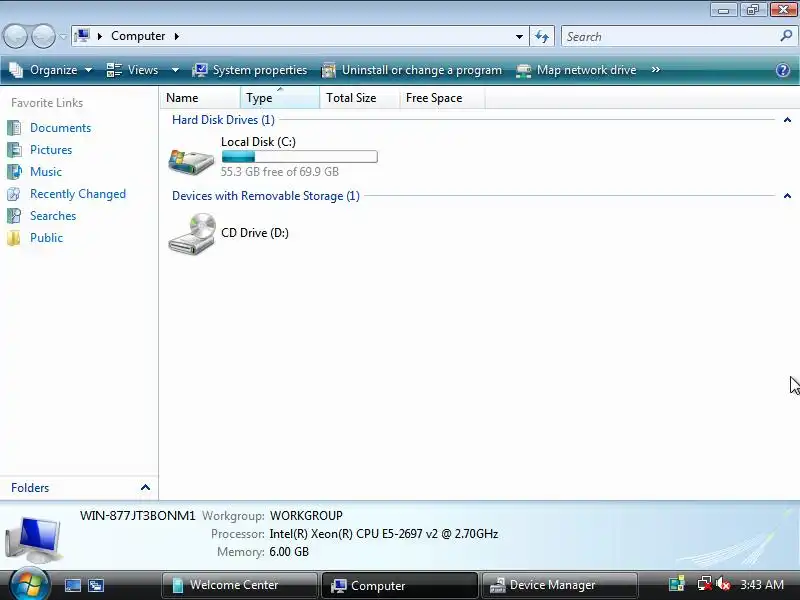800x600 pixels.
Task: Open the Views dropdown arrow
Action: coord(175,70)
